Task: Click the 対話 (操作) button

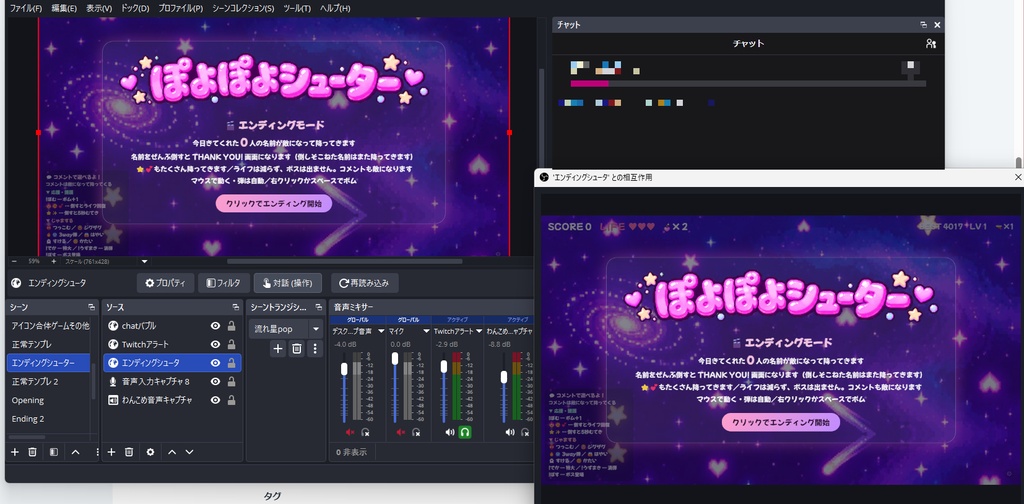Action: click(287, 283)
